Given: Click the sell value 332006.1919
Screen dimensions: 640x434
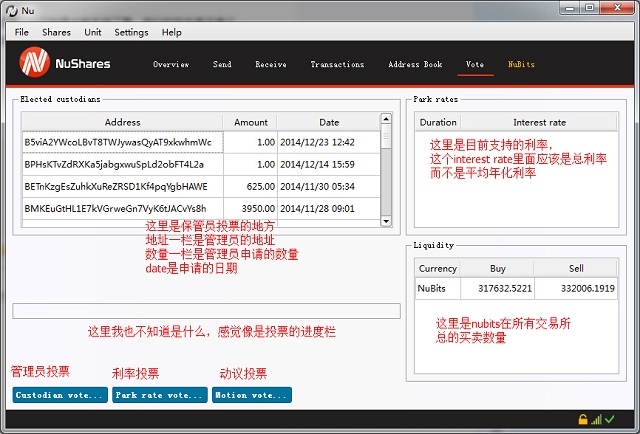Looking at the screenshot, I should [x=576, y=288].
